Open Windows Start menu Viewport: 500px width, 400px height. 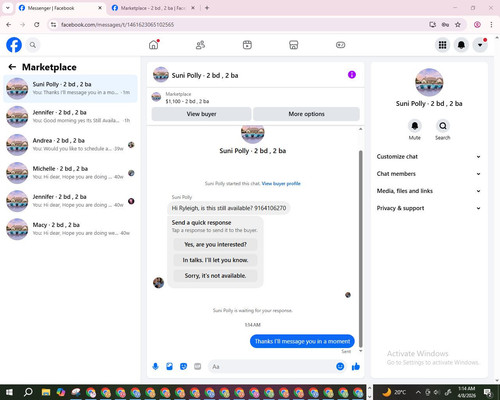(x=9, y=392)
